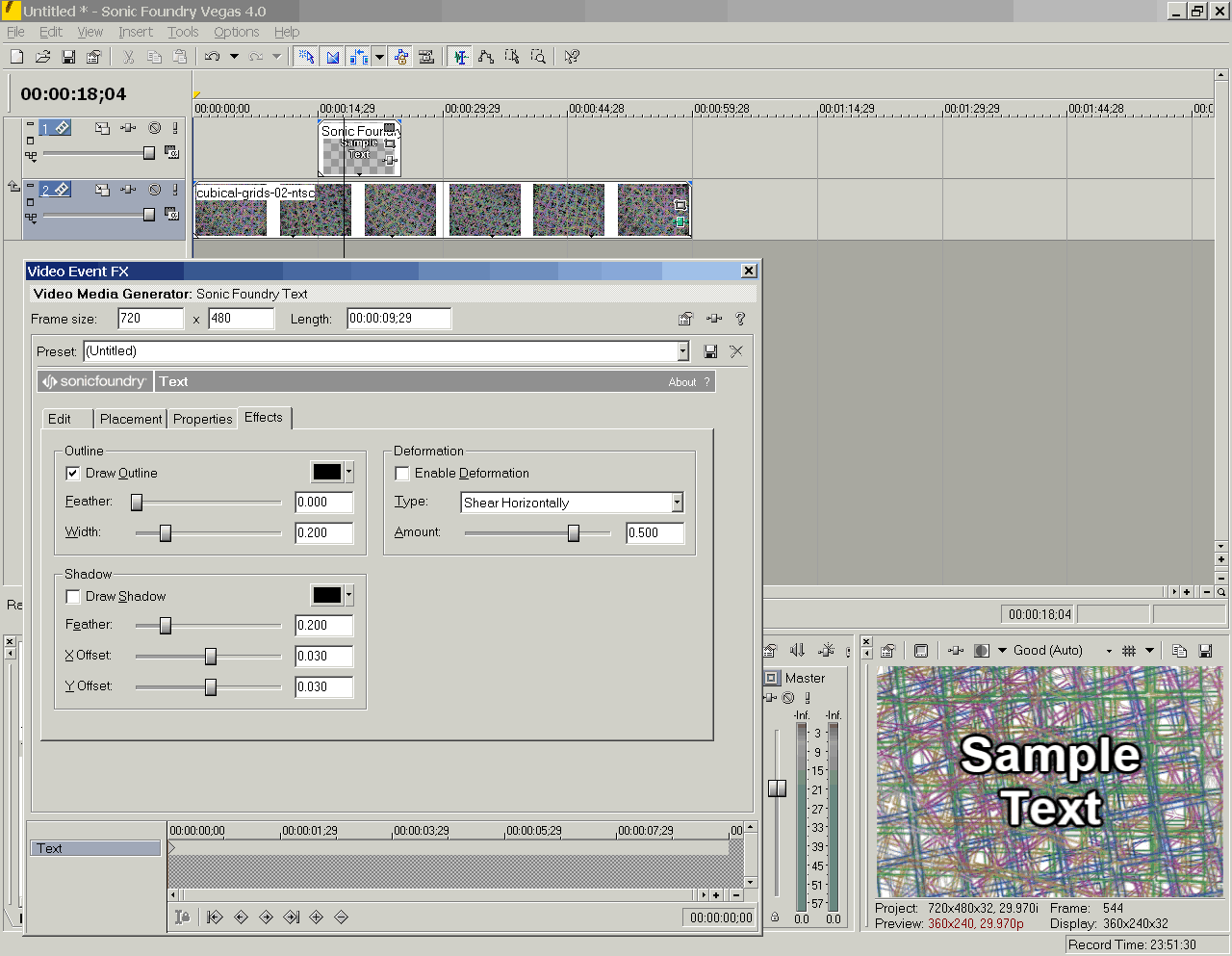Copy preview snapshot to clipboard icon
This screenshot has width=1232, height=956.
pyautogui.click(x=1179, y=651)
